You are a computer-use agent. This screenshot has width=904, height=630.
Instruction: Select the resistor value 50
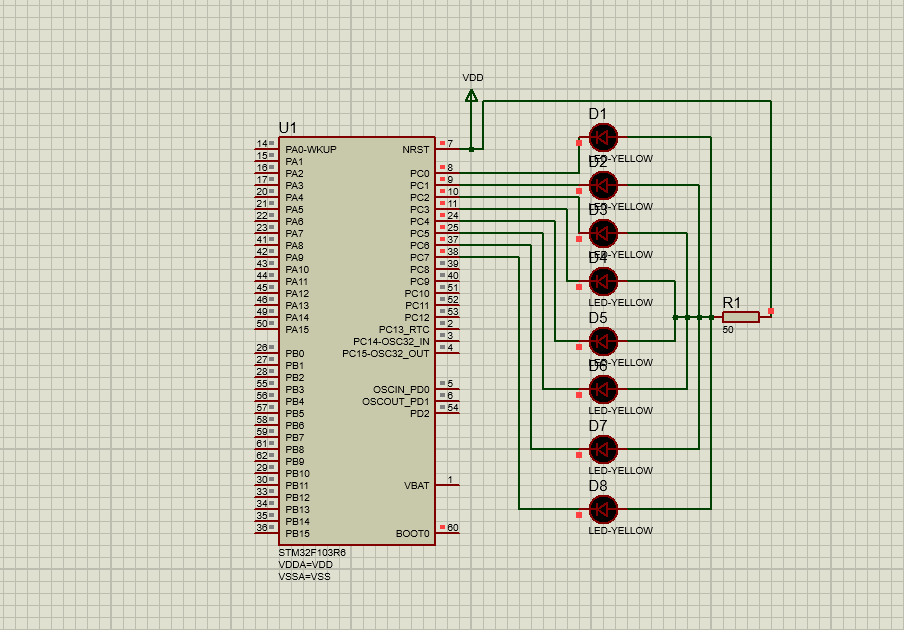pyautogui.click(x=728, y=330)
